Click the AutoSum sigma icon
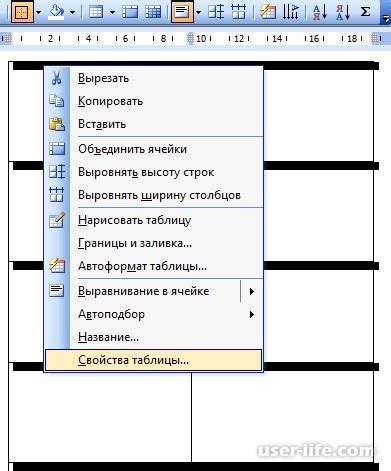The height and width of the screenshot is (471, 391). [x=366, y=12]
